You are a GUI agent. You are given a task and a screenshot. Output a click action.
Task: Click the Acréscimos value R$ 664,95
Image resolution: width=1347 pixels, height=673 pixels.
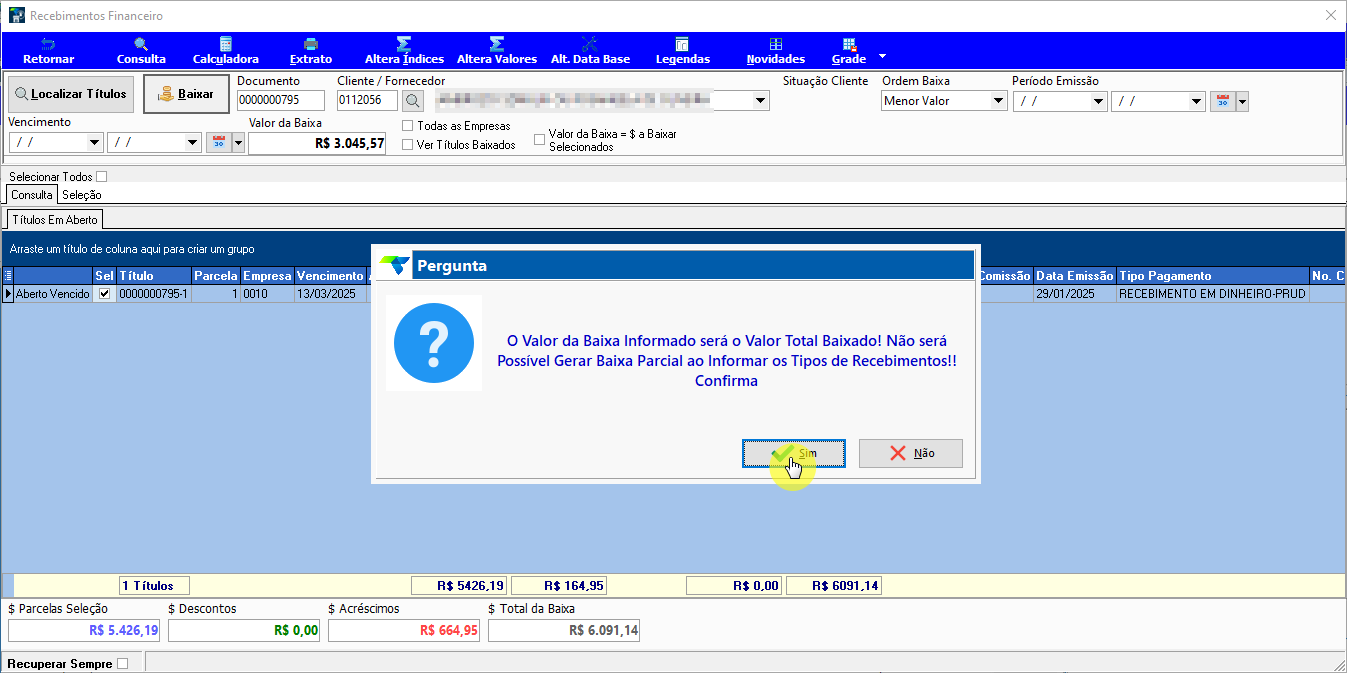[404, 631]
